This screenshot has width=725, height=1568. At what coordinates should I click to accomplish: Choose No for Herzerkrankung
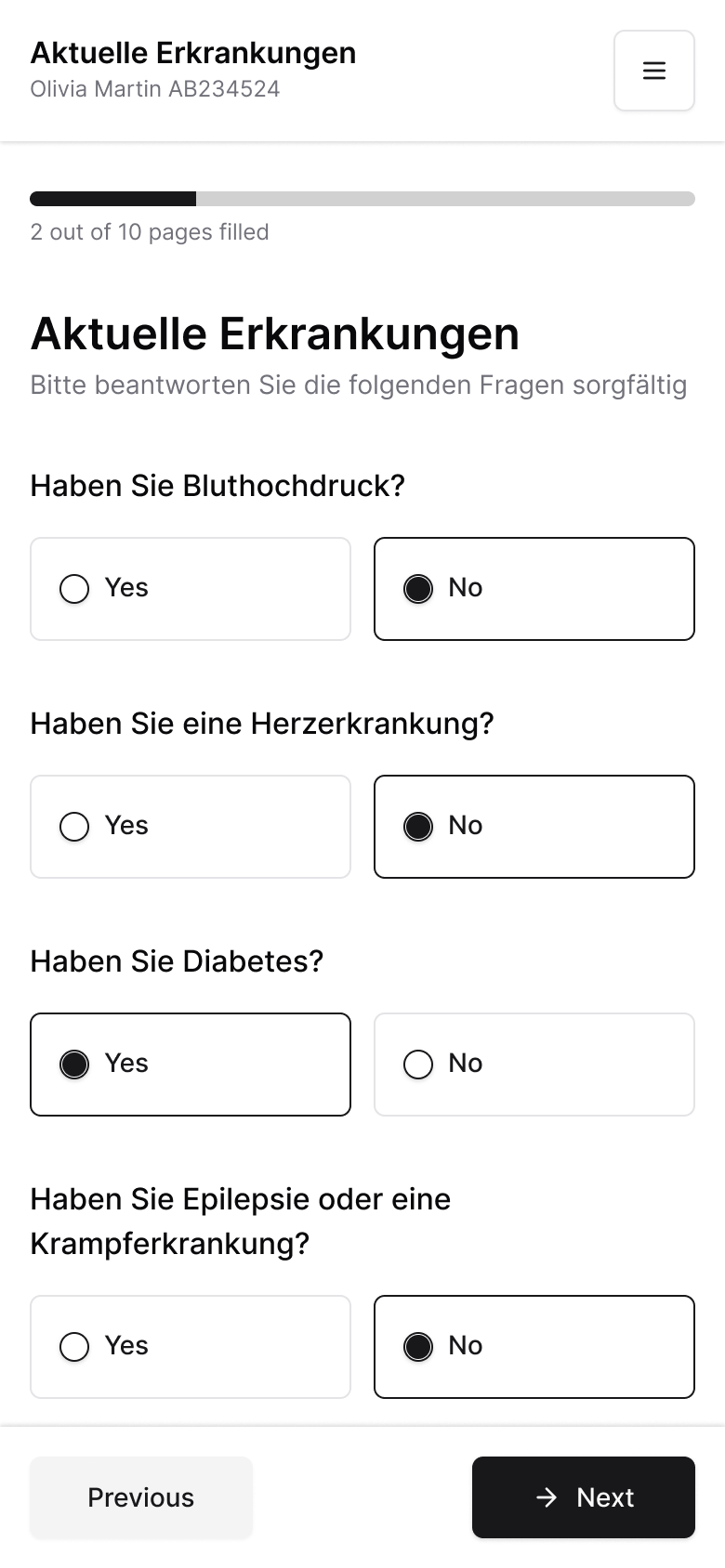(534, 827)
